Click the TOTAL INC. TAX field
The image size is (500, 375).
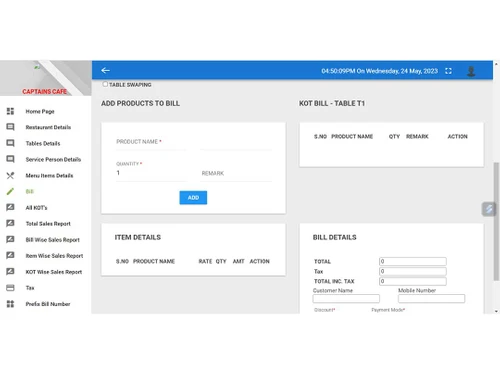coord(413,281)
